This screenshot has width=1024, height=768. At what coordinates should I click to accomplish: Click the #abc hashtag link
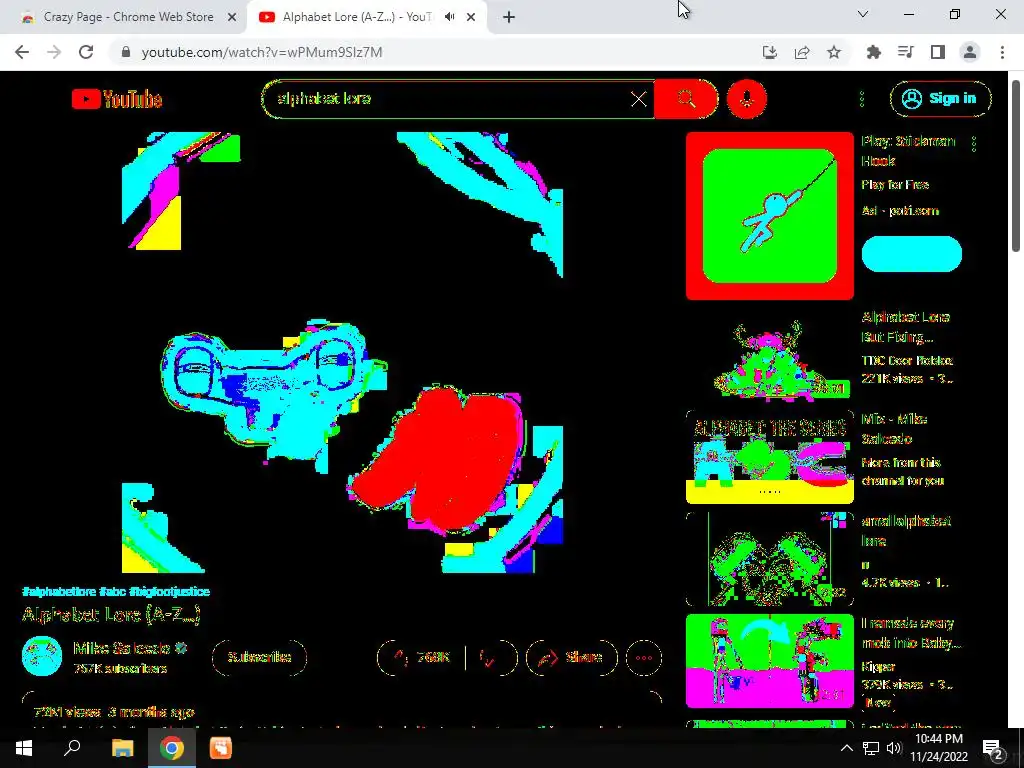tap(112, 592)
